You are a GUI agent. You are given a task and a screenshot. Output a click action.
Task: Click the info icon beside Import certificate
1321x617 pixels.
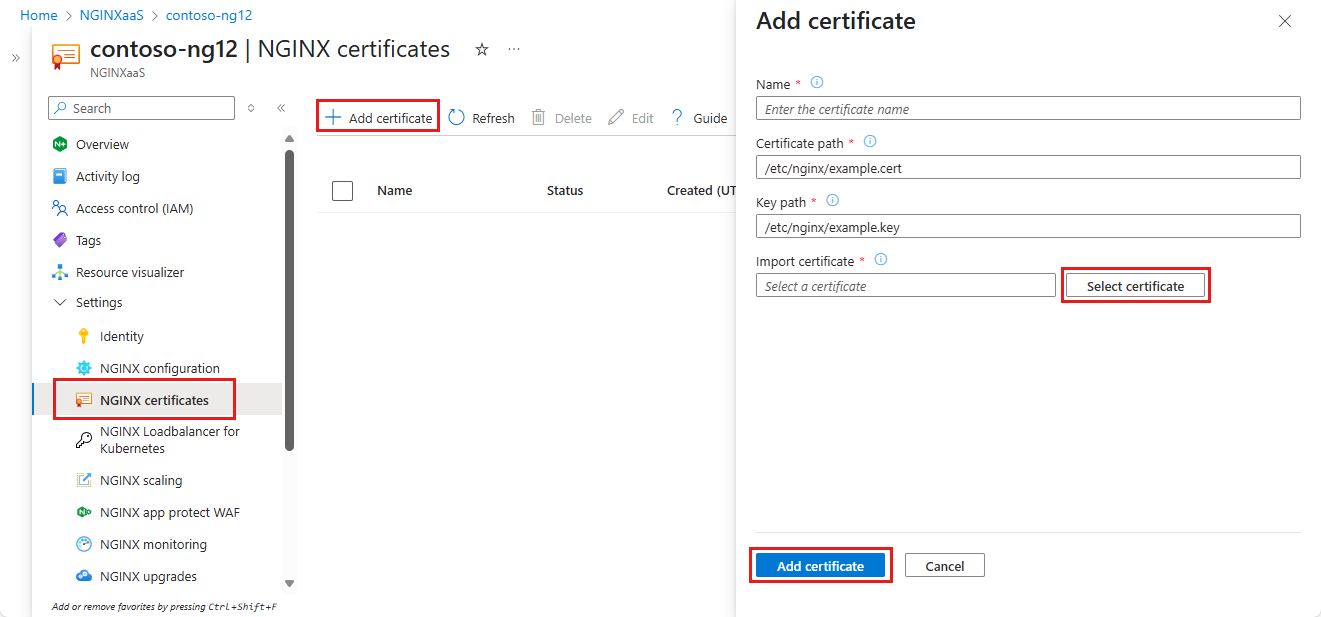(x=881, y=260)
